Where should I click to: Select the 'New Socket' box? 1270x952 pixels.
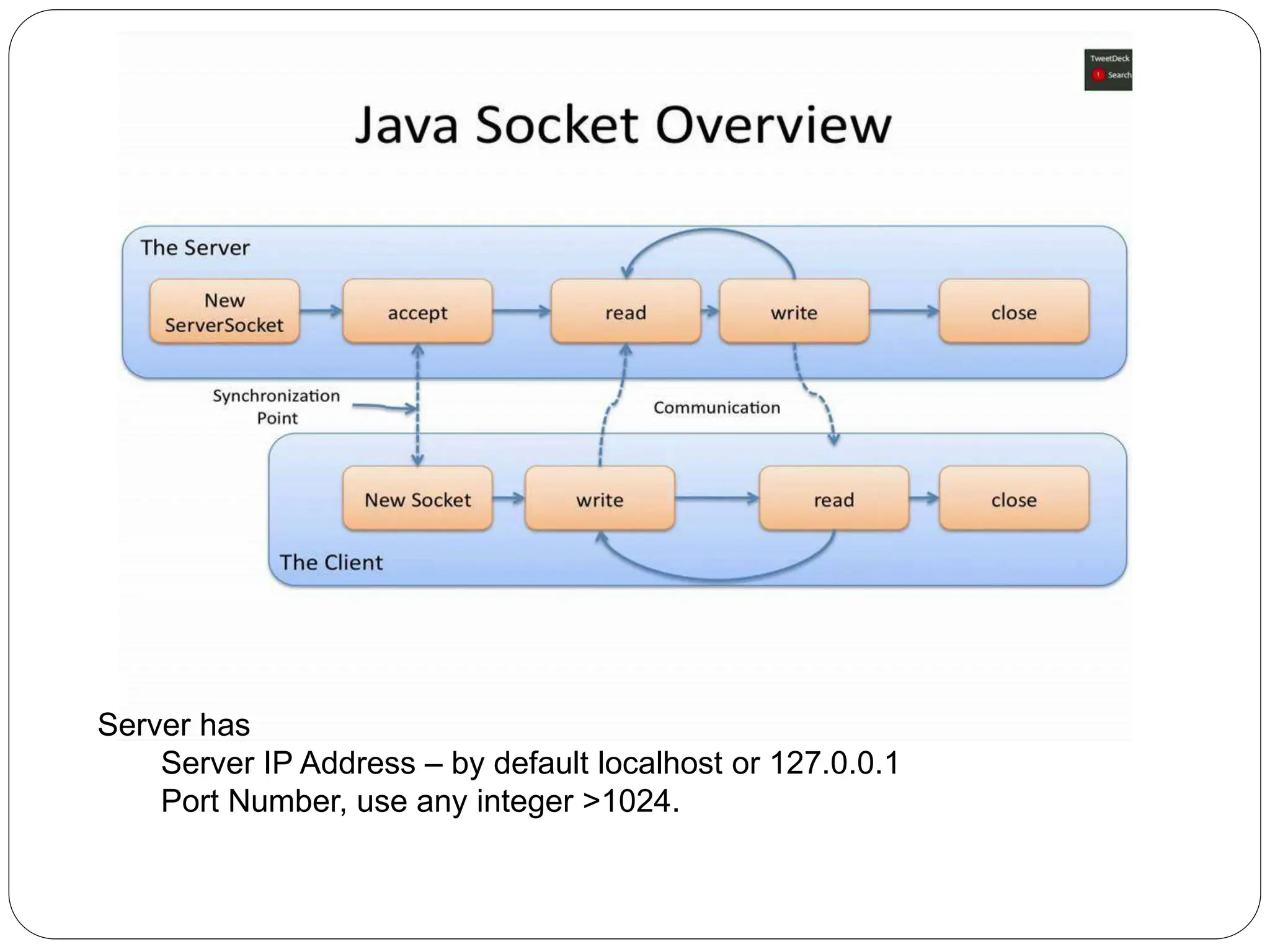(417, 499)
